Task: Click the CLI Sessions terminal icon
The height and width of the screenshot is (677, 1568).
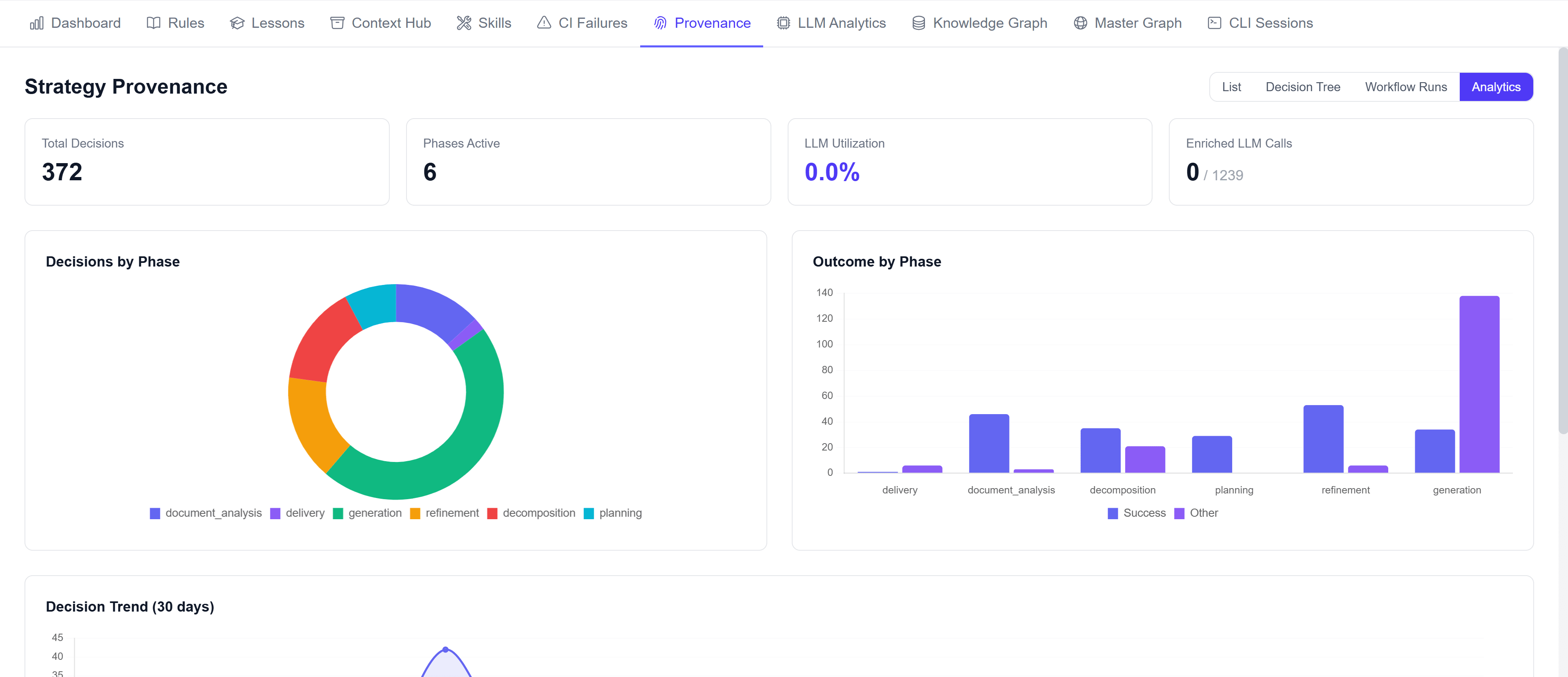Action: [1214, 23]
